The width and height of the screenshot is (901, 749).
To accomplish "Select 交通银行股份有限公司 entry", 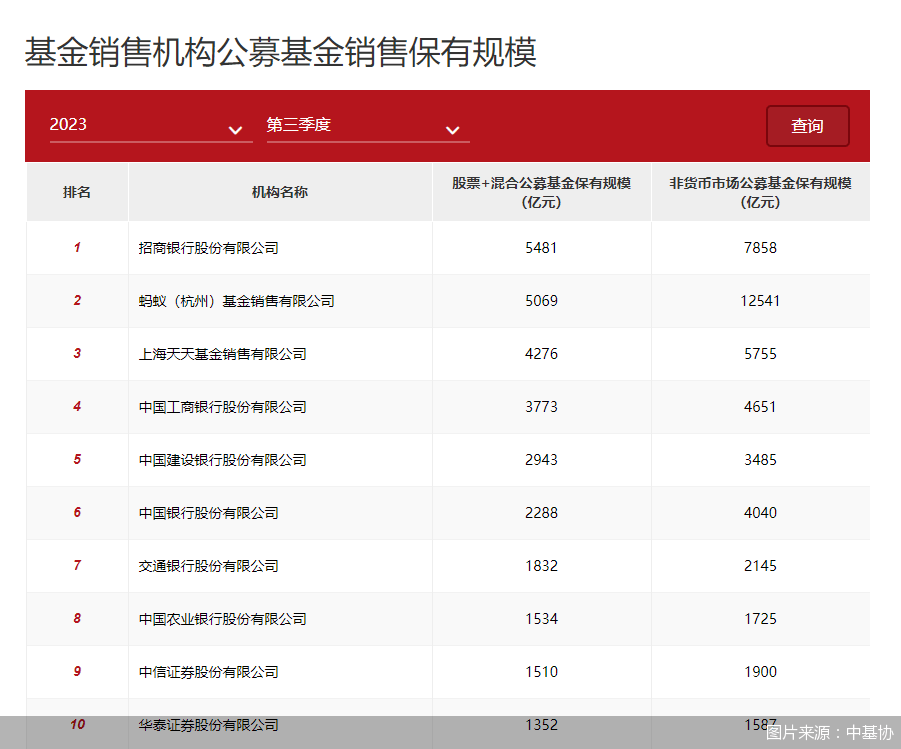I will point(209,566).
